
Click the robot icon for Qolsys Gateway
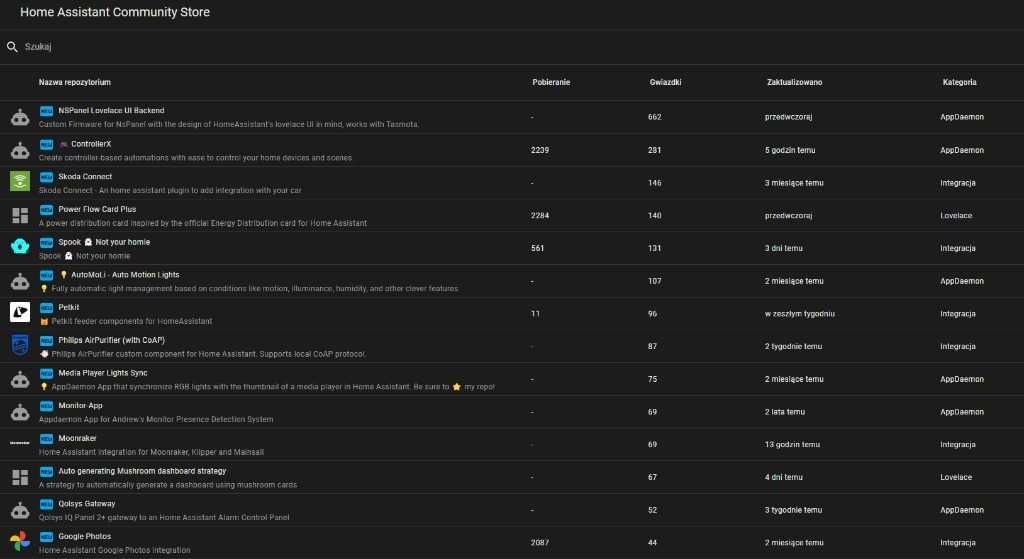click(x=20, y=510)
